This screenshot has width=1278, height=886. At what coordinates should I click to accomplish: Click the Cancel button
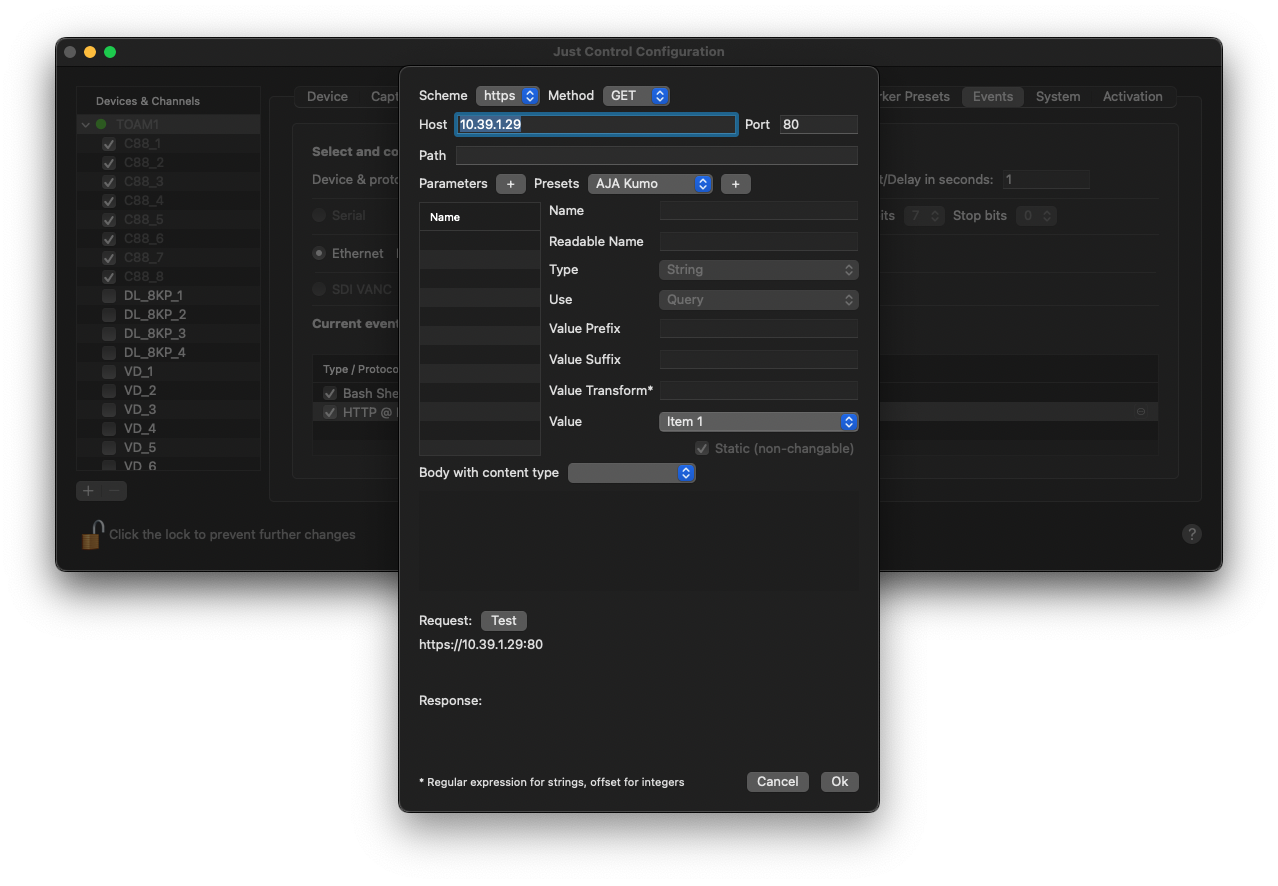click(777, 782)
